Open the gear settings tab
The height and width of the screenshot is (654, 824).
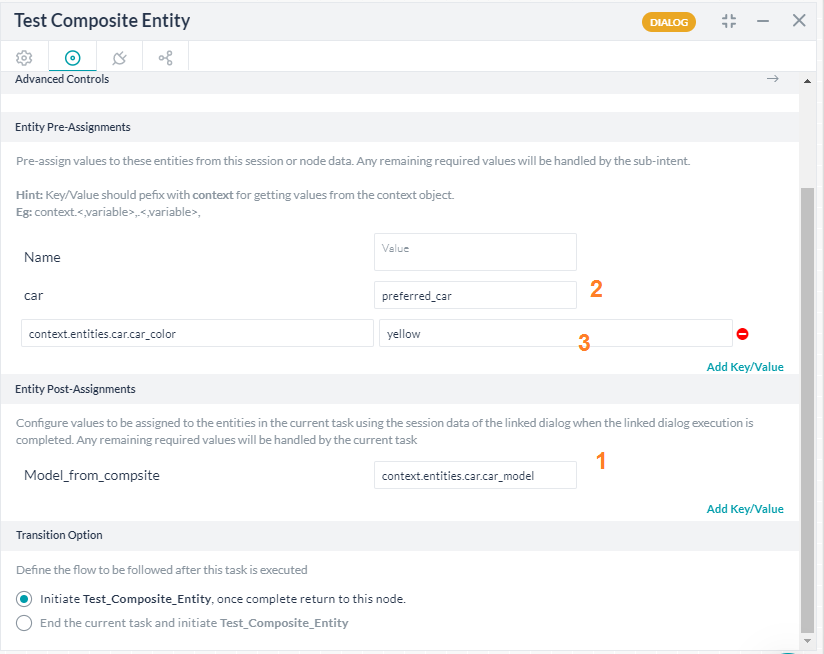pos(24,58)
